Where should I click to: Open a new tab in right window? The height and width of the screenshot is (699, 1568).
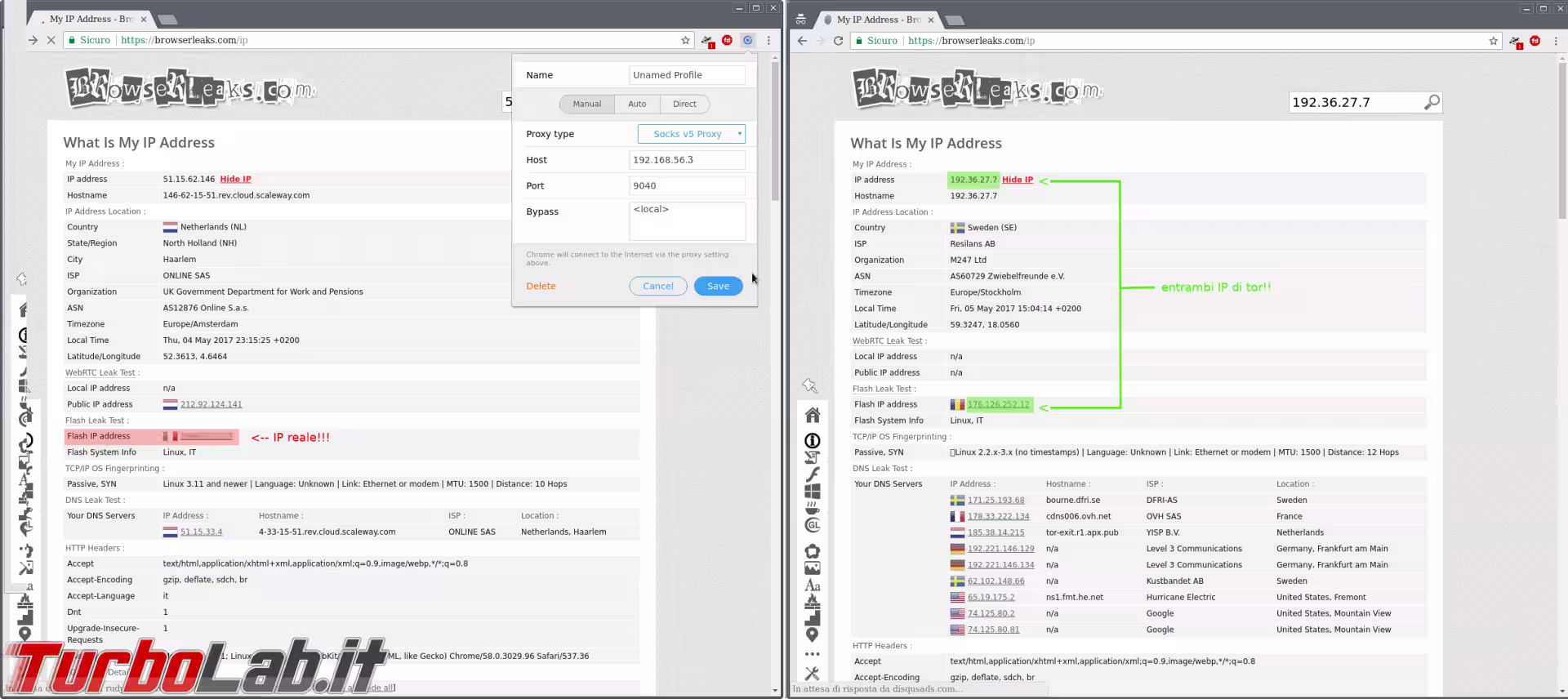click(x=954, y=20)
